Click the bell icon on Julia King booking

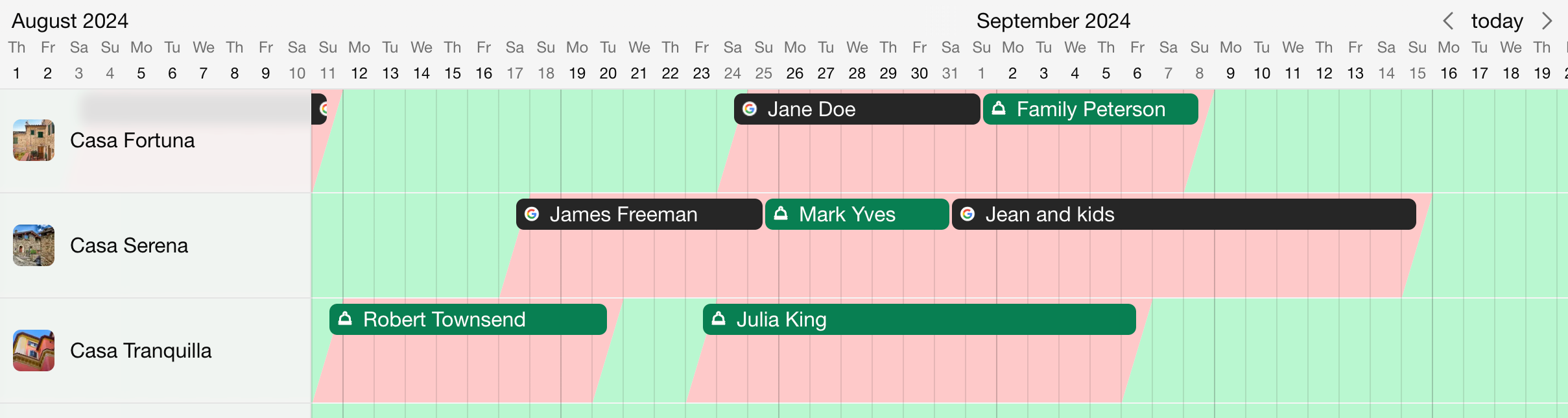(x=719, y=319)
